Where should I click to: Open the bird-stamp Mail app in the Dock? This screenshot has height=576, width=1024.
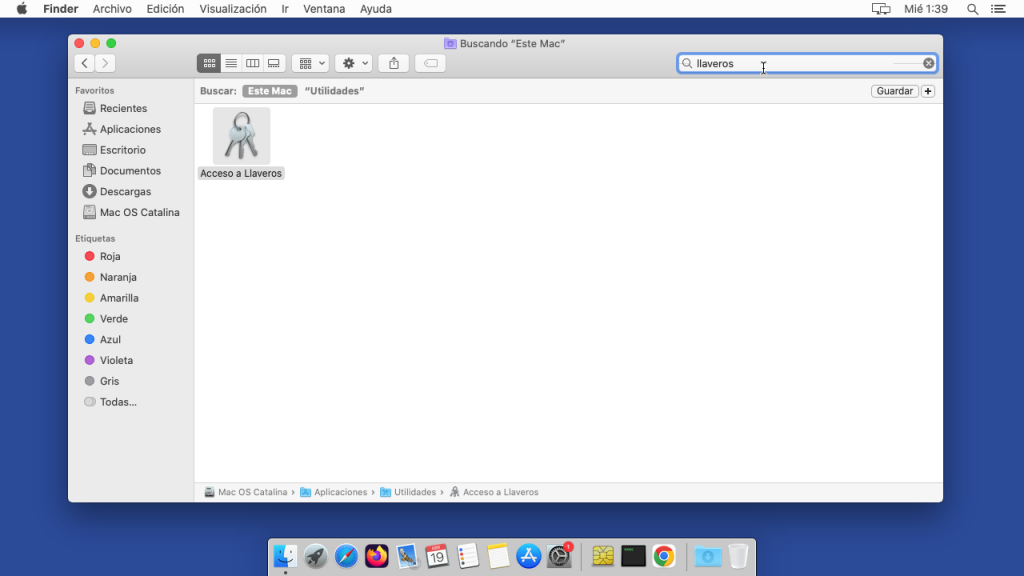pyautogui.click(x=407, y=556)
